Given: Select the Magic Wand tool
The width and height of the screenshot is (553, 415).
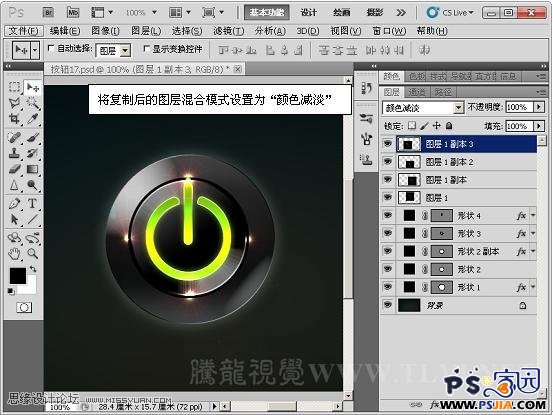Looking at the screenshot, I should 33,103.
